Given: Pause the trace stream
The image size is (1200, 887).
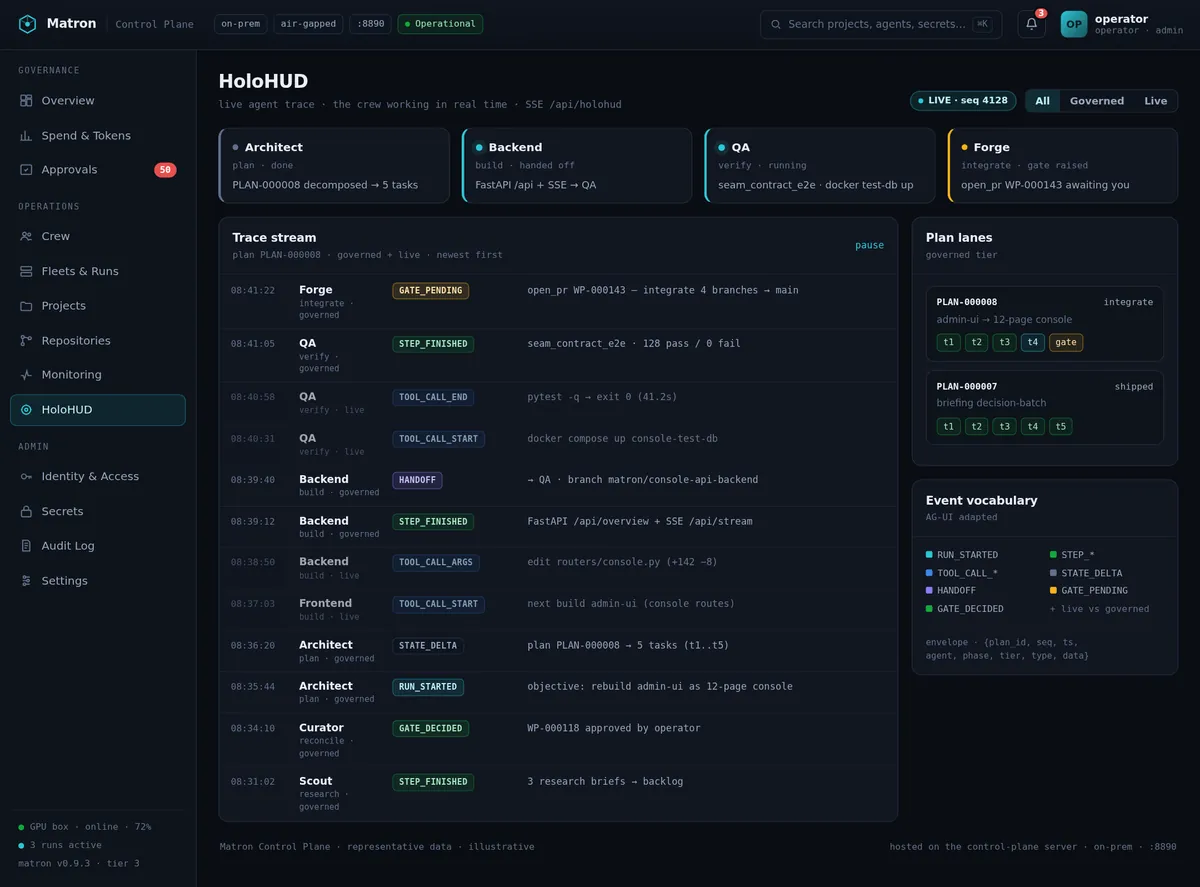Looking at the screenshot, I should click(x=869, y=245).
